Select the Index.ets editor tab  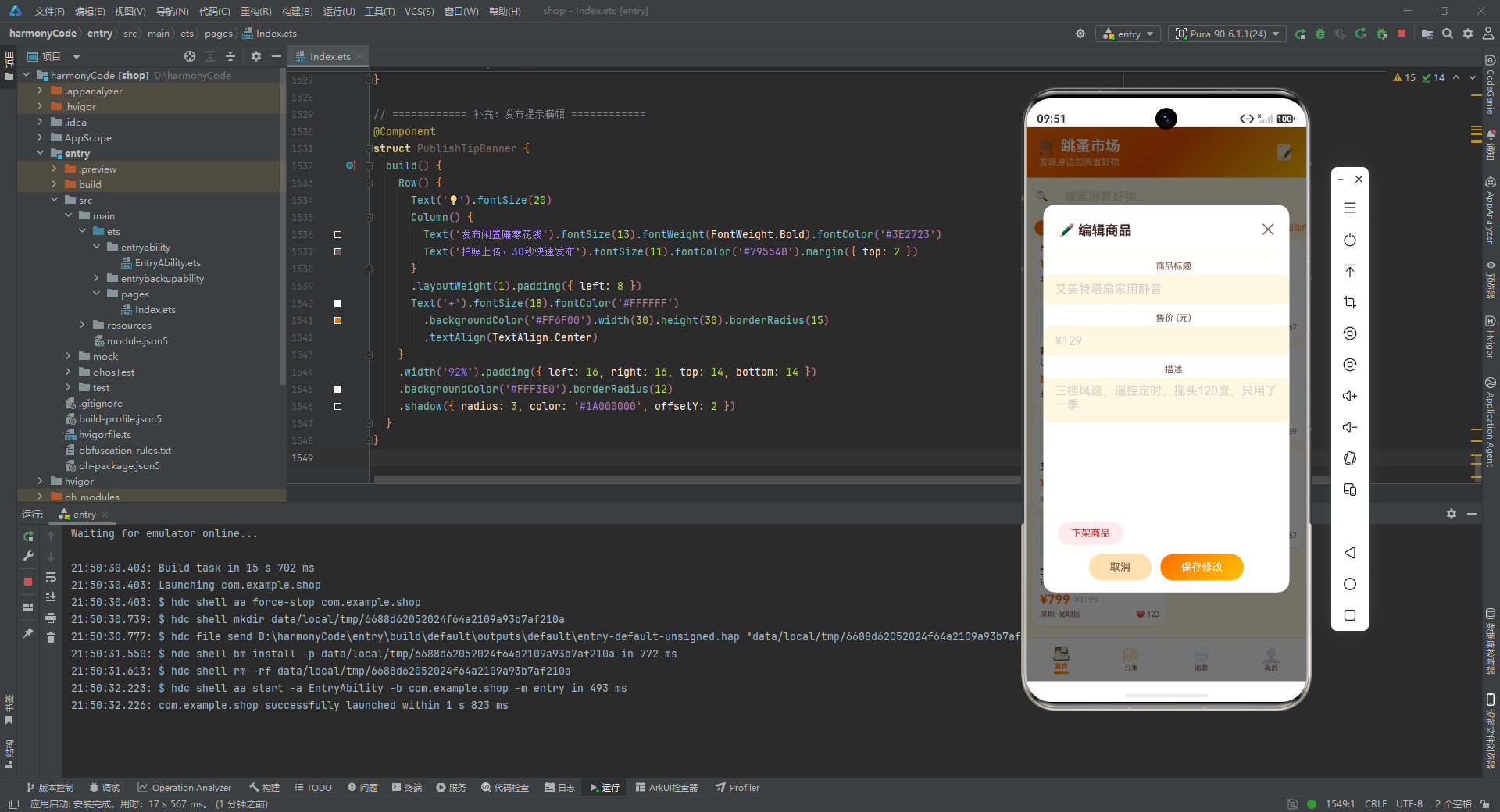[329, 56]
